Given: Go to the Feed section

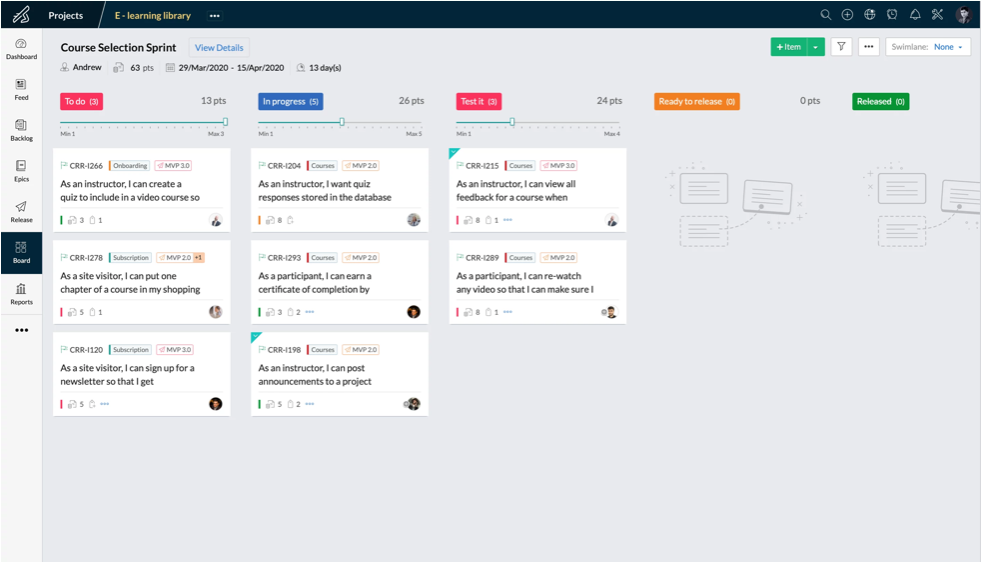Looking at the screenshot, I should point(21,89).
